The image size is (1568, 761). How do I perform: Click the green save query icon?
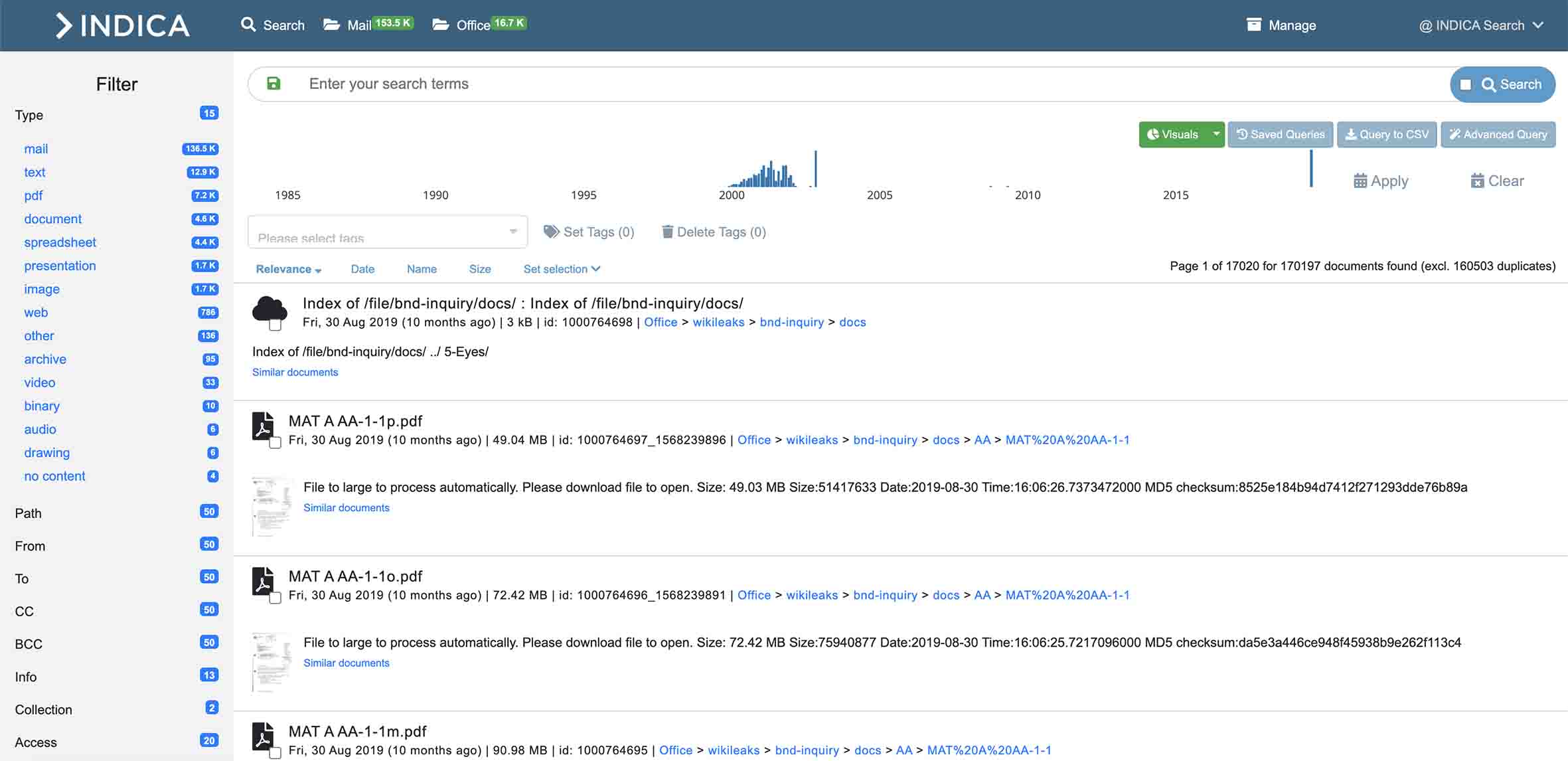coord(274,84)
